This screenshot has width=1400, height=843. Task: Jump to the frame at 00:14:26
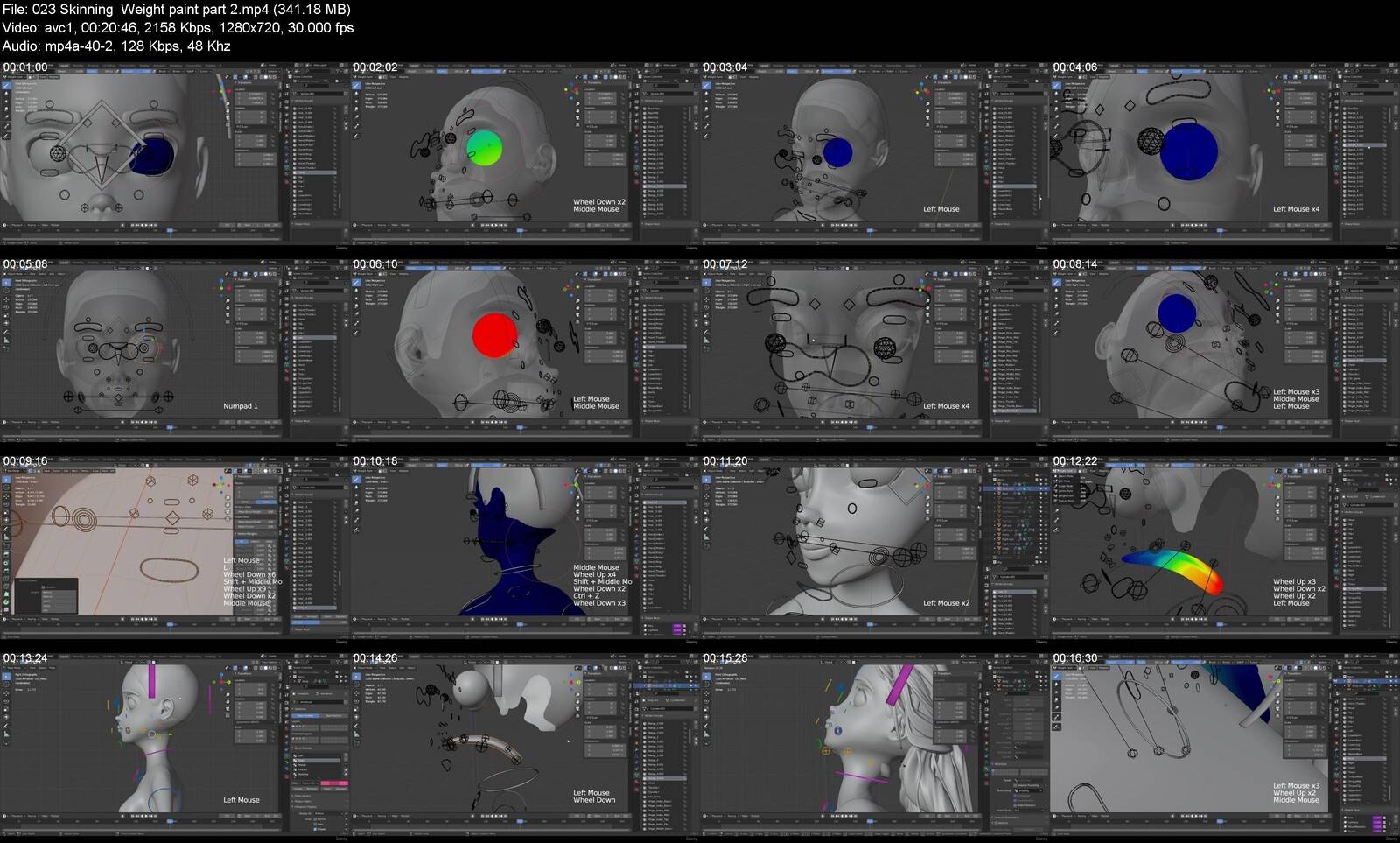(524, 743)
